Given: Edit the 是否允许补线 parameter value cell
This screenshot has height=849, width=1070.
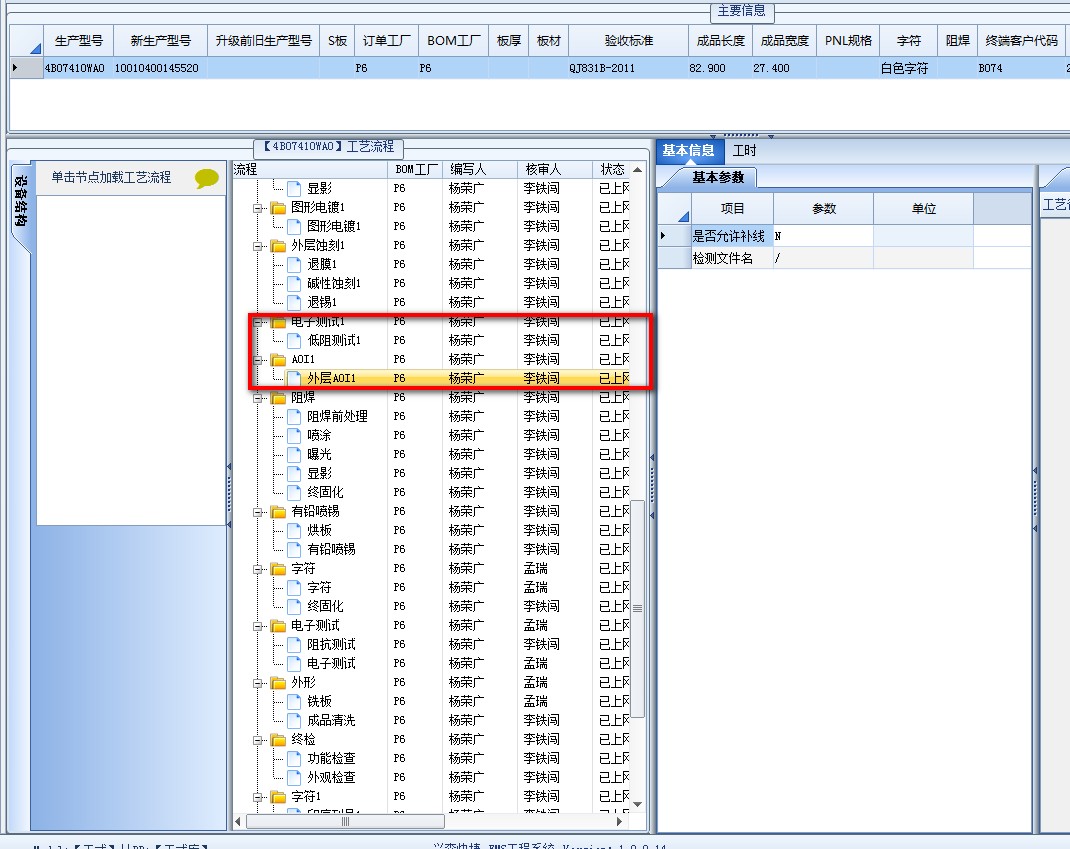Looking at the screenshot, I should click(823, 236).
